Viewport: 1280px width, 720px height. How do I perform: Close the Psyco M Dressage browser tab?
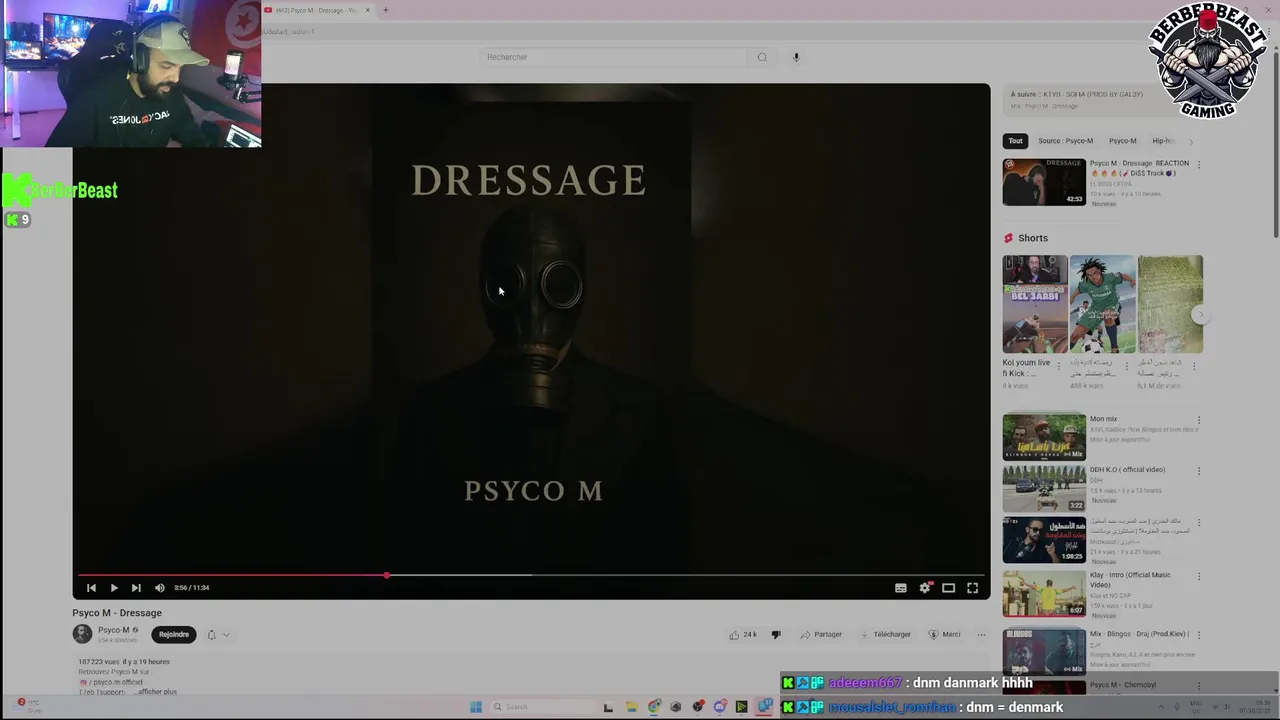(368, 10)
